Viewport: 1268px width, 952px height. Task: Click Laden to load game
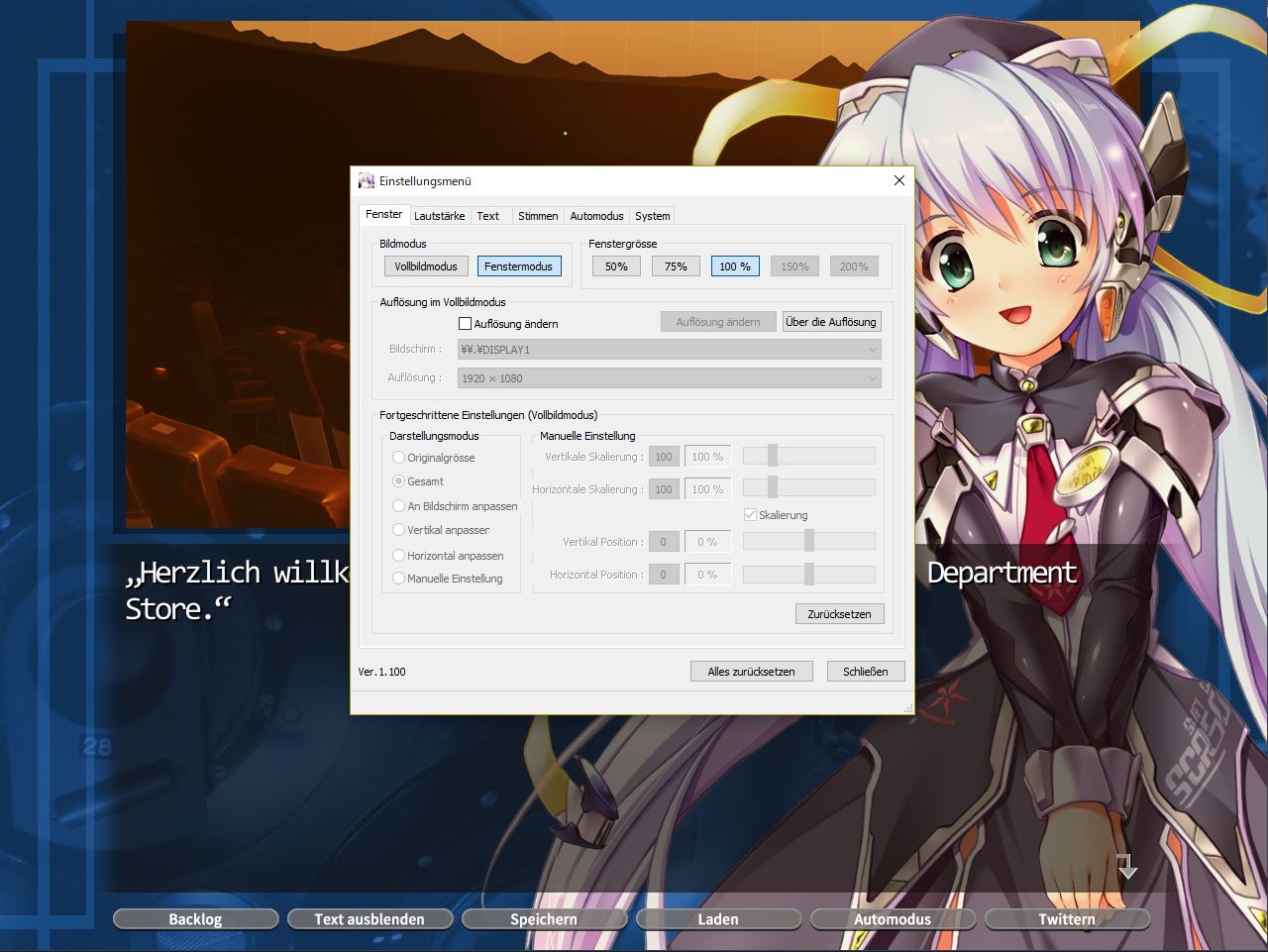718,919
